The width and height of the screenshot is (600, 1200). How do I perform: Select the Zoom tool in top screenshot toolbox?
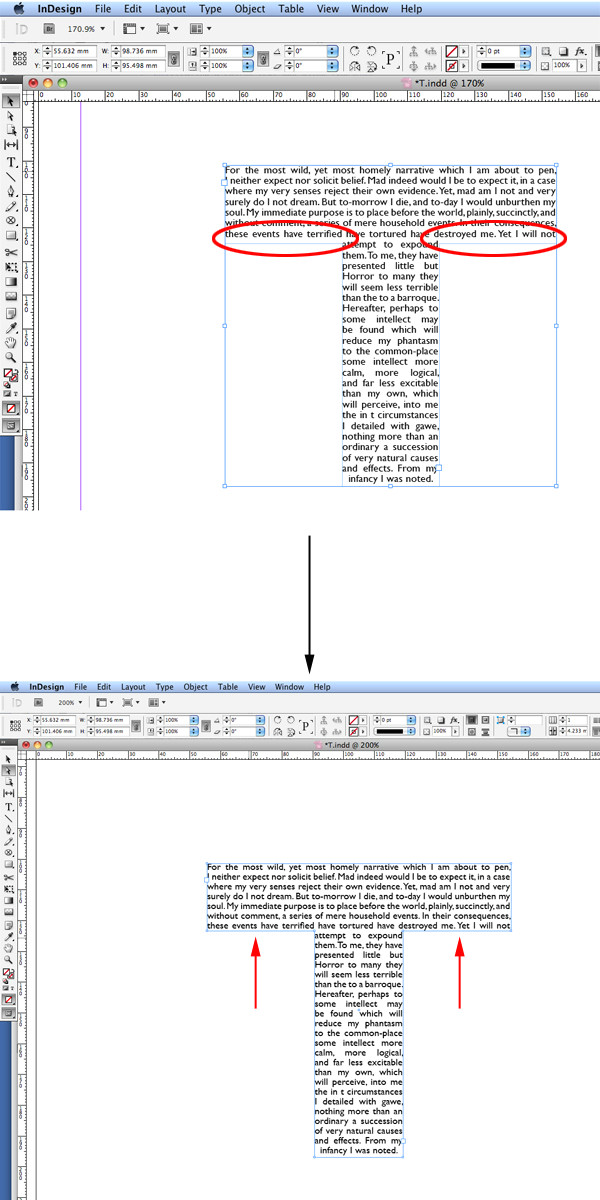click(11, 357)
